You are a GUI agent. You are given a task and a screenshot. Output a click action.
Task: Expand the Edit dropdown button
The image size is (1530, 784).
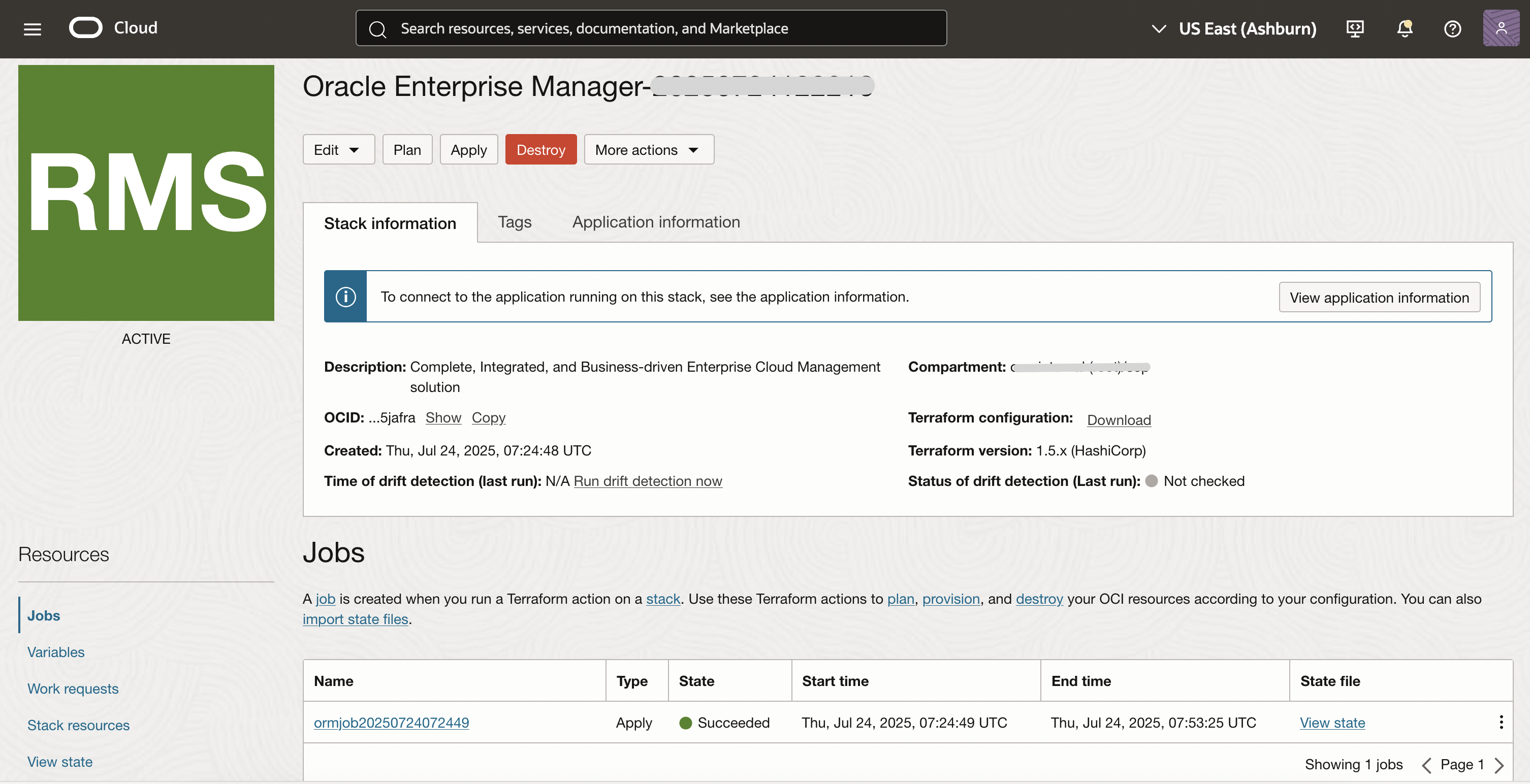(x=338, y=150)
